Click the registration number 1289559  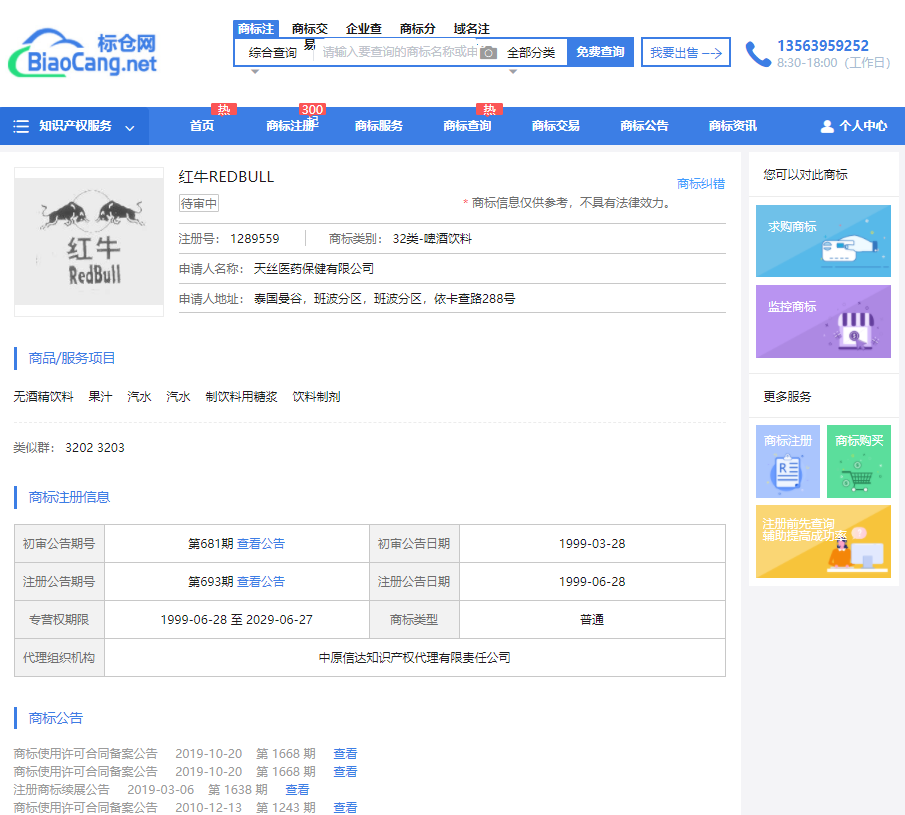(255, 239)
